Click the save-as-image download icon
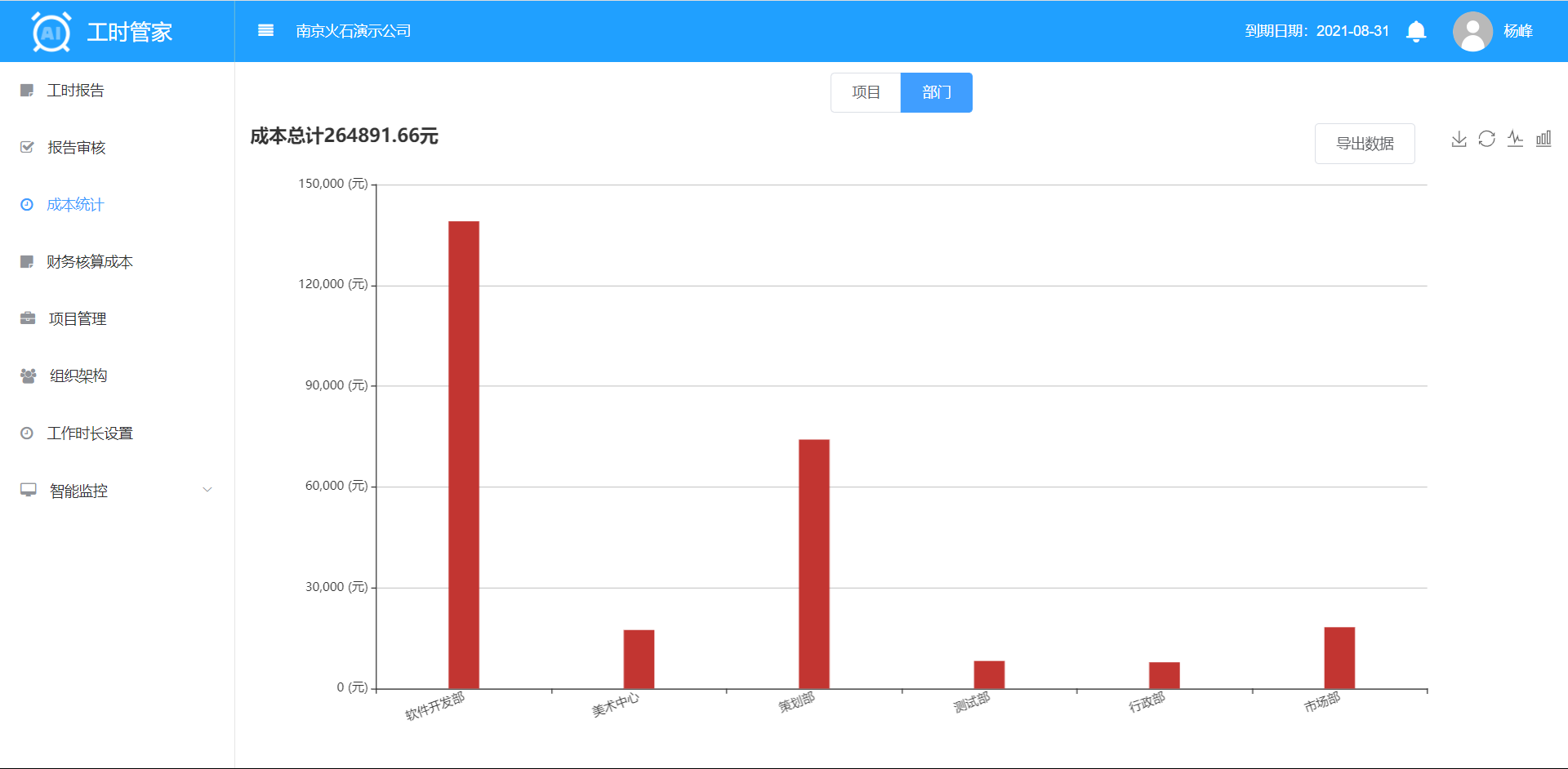Screen dimensions: 1568x769 pyautogui.click(x=1459, y=140)
